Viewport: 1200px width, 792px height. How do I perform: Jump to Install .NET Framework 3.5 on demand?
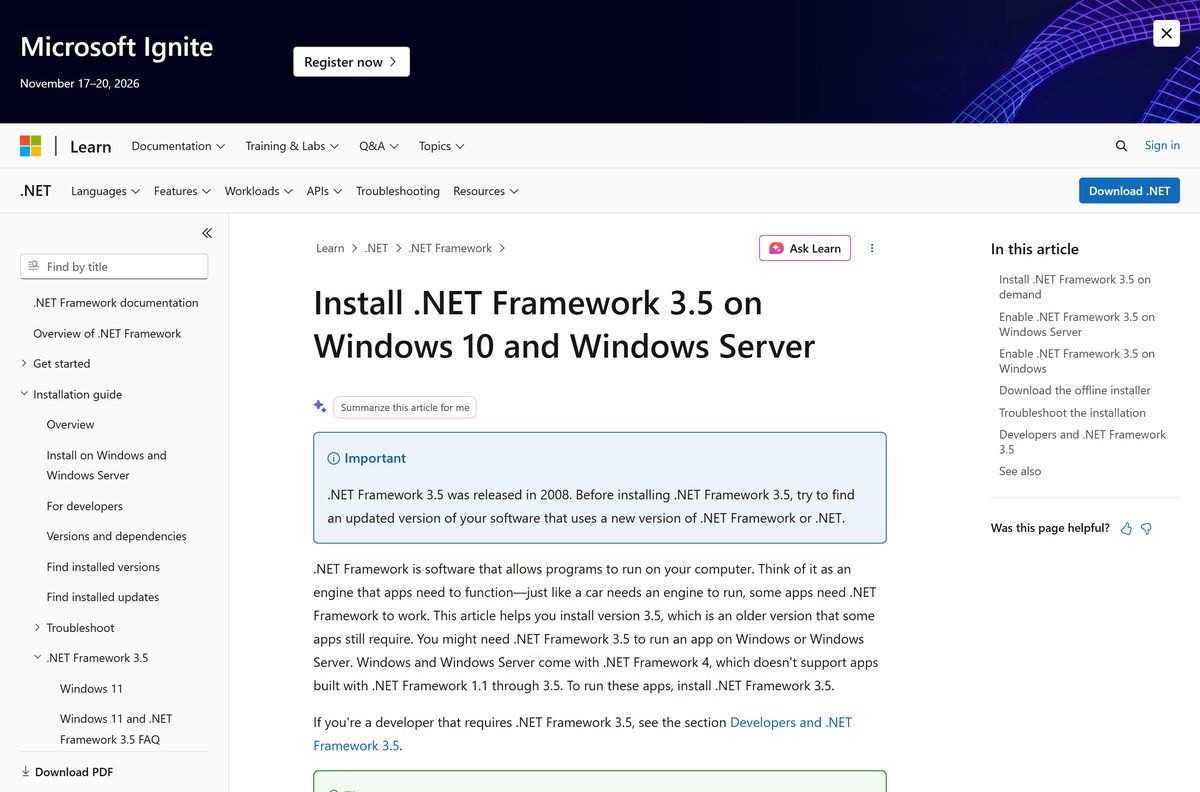[1075, 287]
